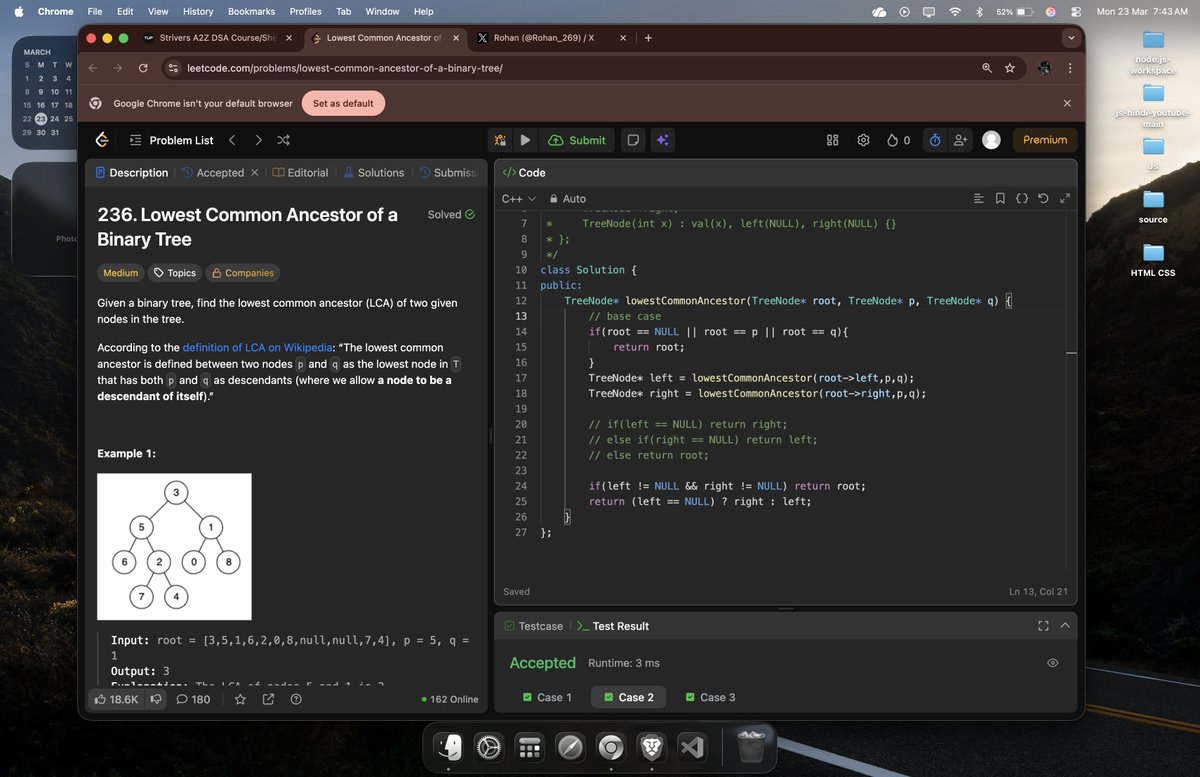Show the Companies tag list
This screenshot has height=777, width=1200.
click(x=243, y=273)
